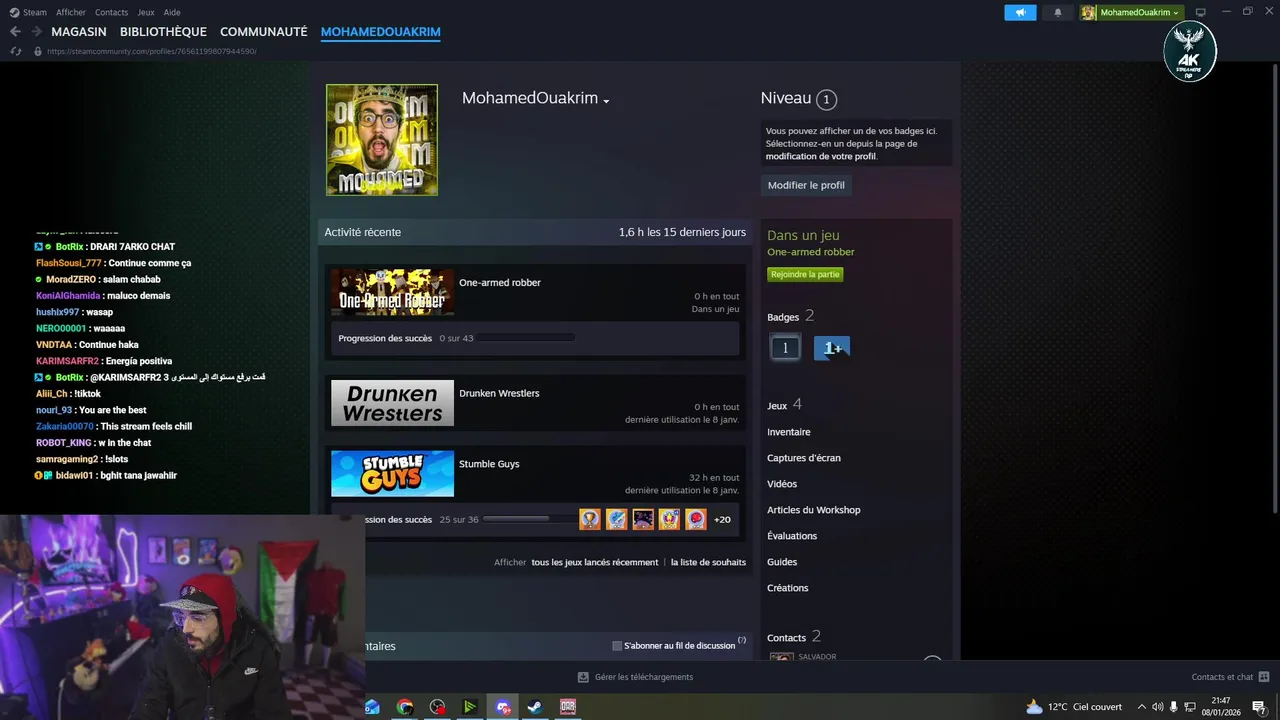Open the Jeux 4 games link
The image size is (1280, 720).
pos(785,405)
